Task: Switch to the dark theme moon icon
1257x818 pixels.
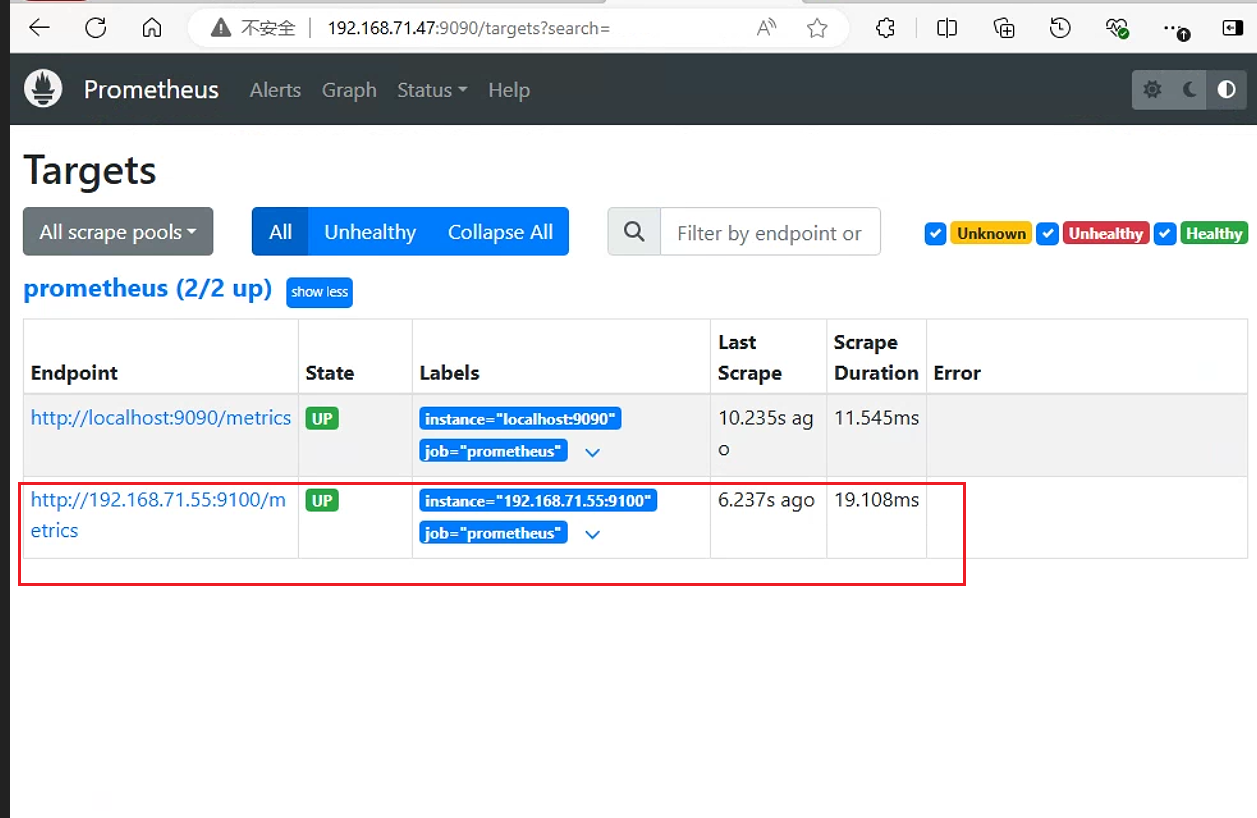Action: pyautogui.click(x=1190, y=90)
